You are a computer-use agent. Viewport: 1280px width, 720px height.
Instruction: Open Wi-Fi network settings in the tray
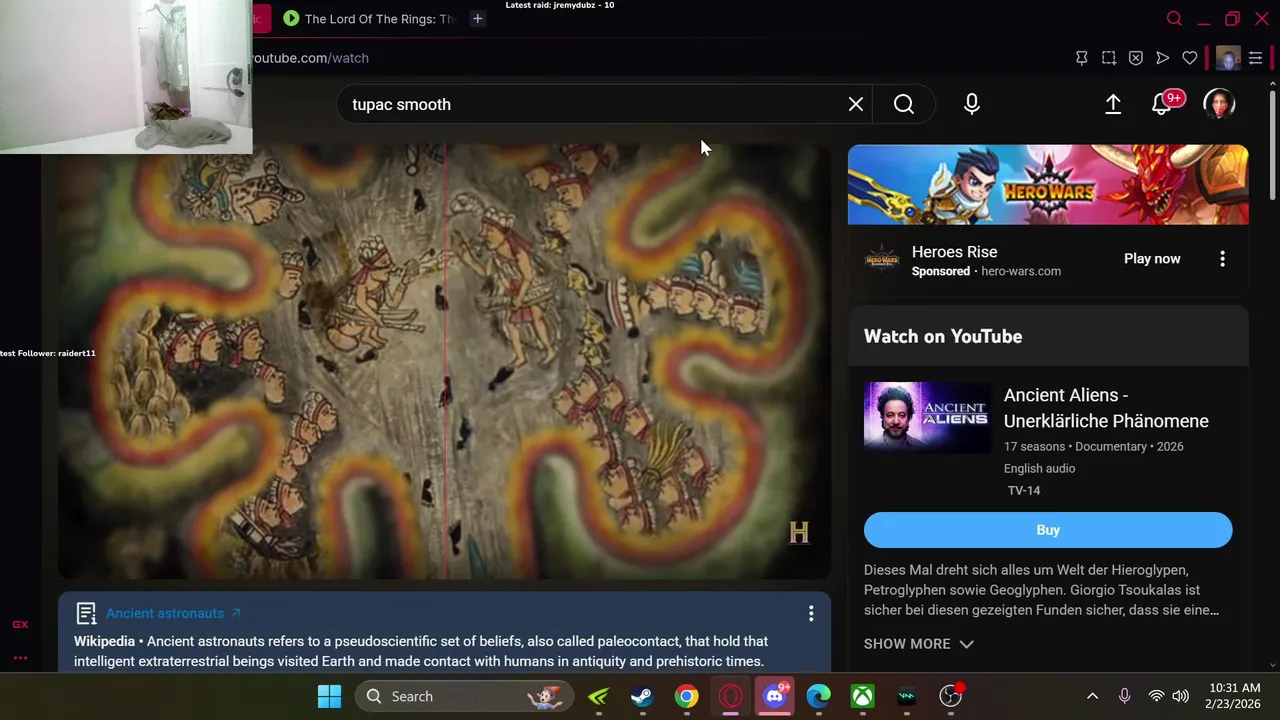1157,696
